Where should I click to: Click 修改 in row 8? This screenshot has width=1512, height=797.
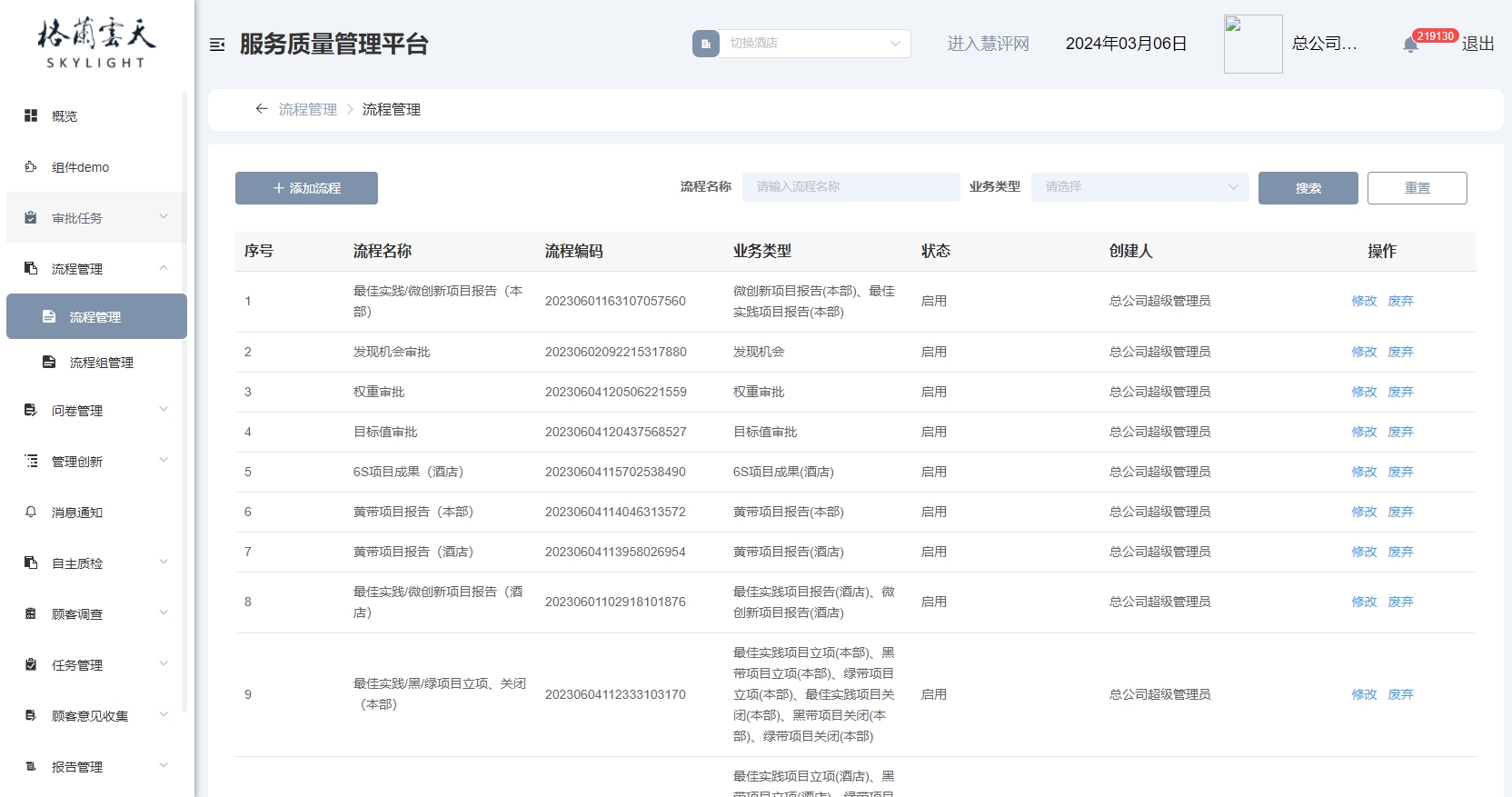(x=1364, y=602)
